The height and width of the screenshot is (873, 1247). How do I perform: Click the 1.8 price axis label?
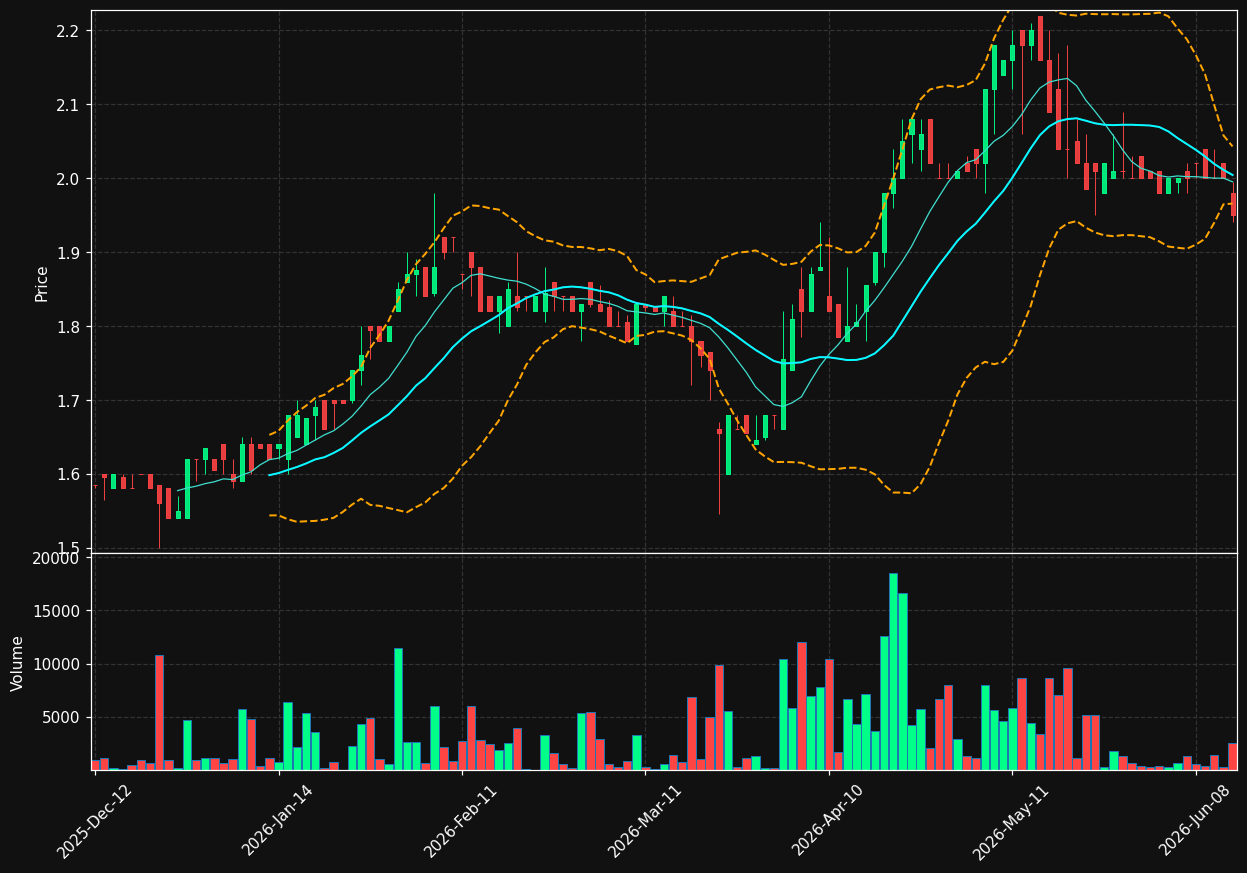[x=69, y=327]
